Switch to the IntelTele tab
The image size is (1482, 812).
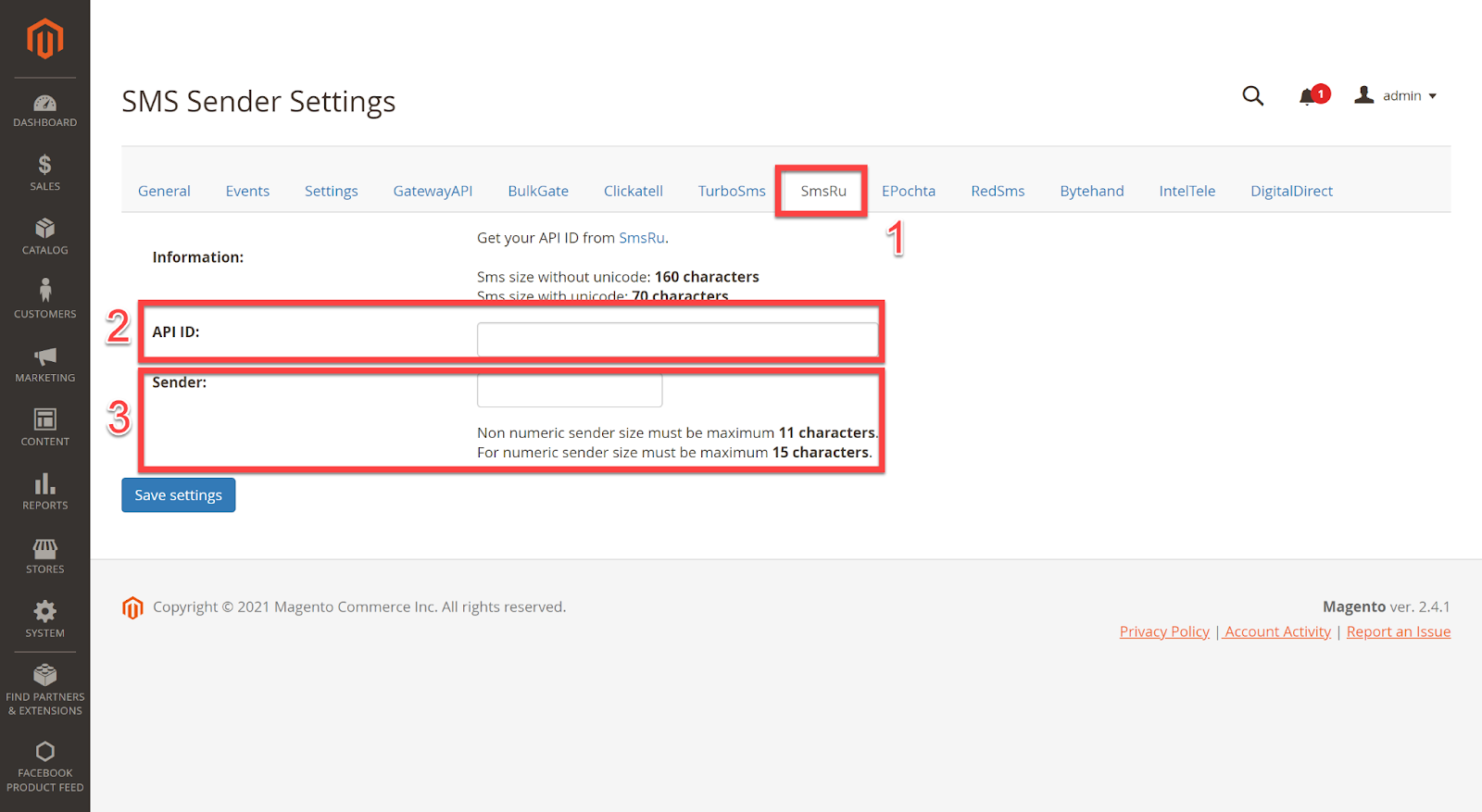click(x=1187, y=191)
